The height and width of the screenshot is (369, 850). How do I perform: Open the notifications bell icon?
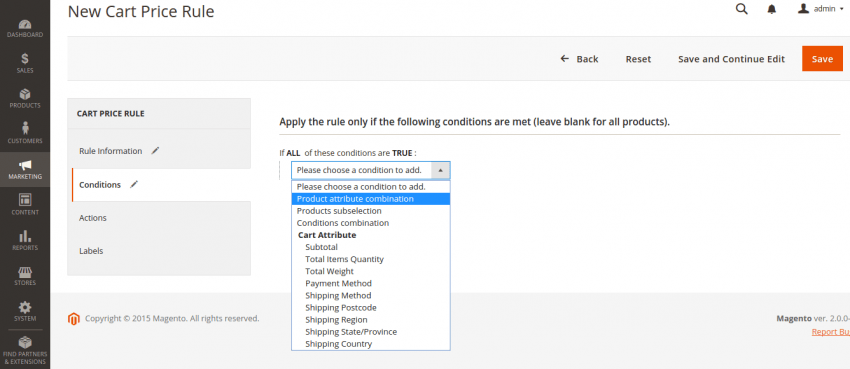(772, 9)
